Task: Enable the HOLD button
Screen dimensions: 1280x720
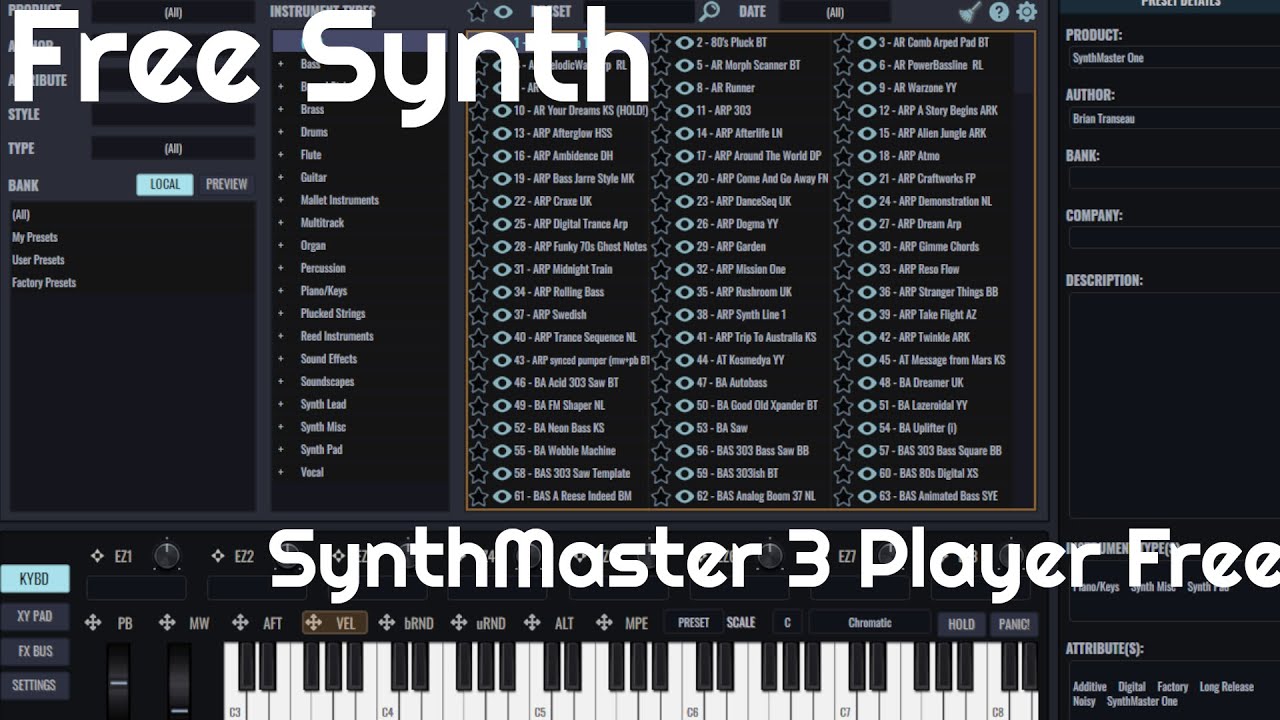Action: click(x=961, y=624)
